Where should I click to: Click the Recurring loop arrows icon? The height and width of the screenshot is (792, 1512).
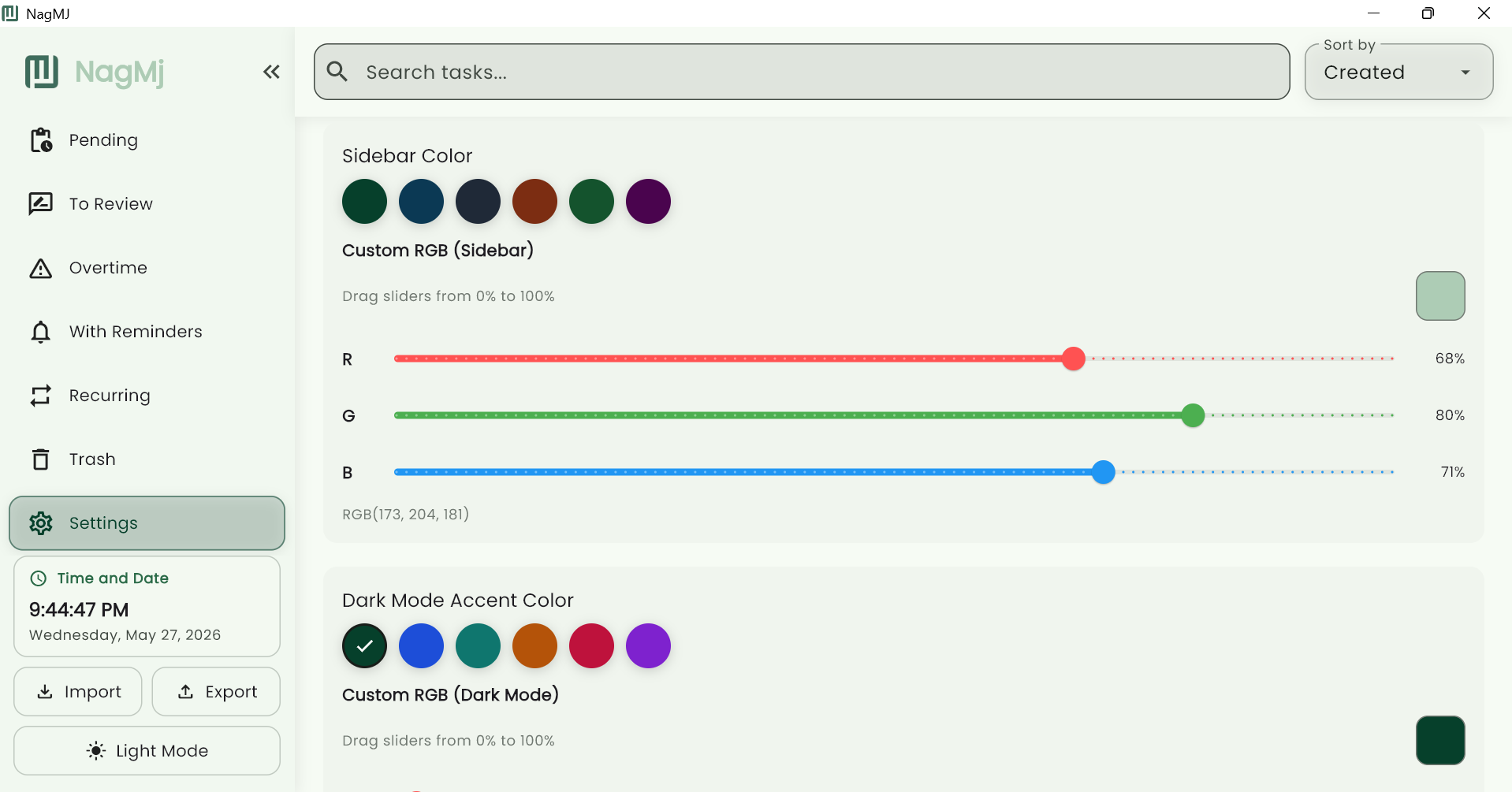(x=41, y=396)
